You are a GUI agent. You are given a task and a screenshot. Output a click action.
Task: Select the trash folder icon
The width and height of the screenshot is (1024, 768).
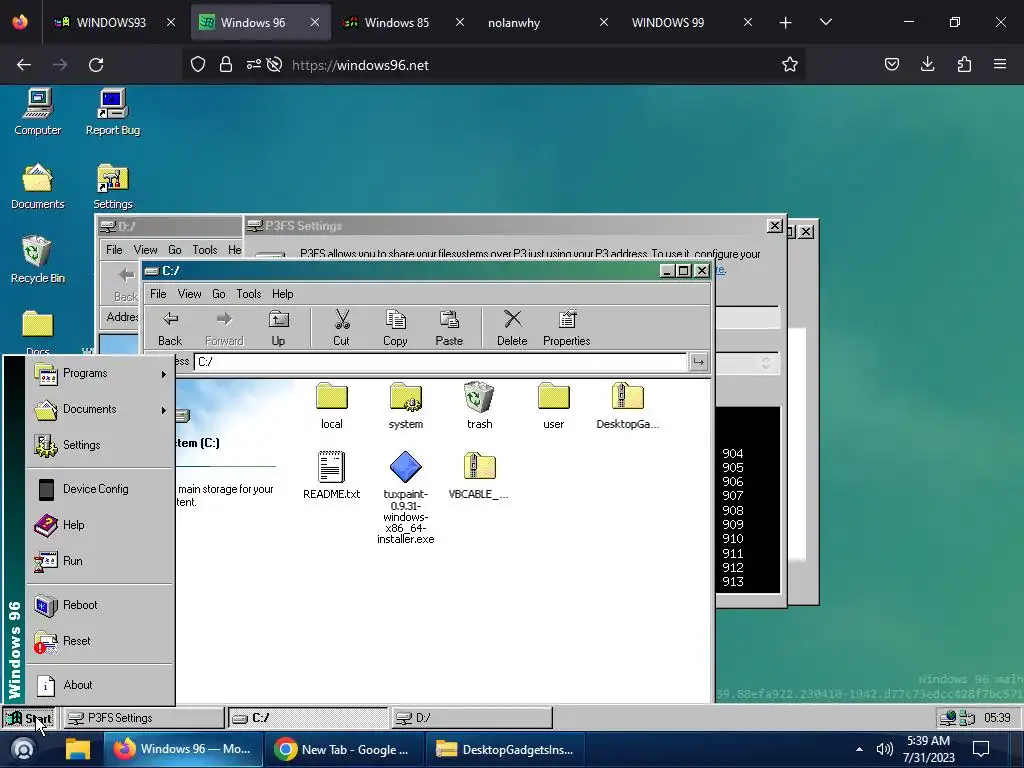(479, 406)
